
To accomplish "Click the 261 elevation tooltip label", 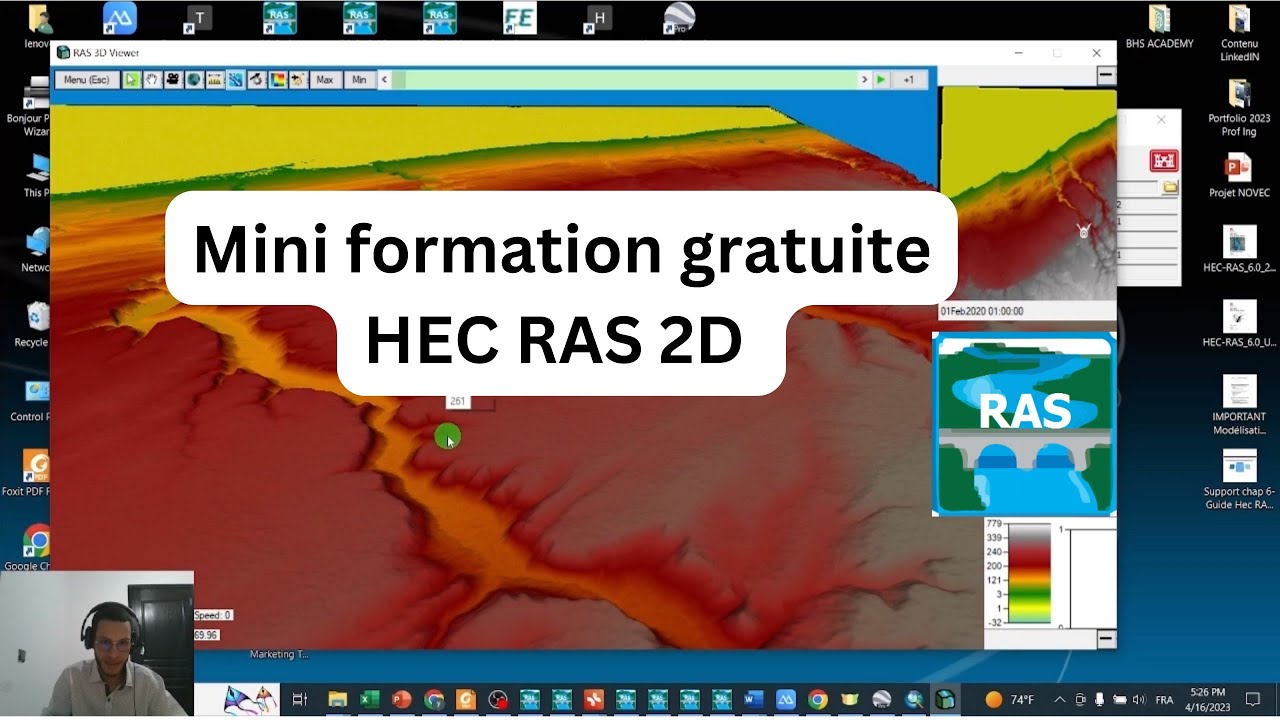I will tap(458, 401).
